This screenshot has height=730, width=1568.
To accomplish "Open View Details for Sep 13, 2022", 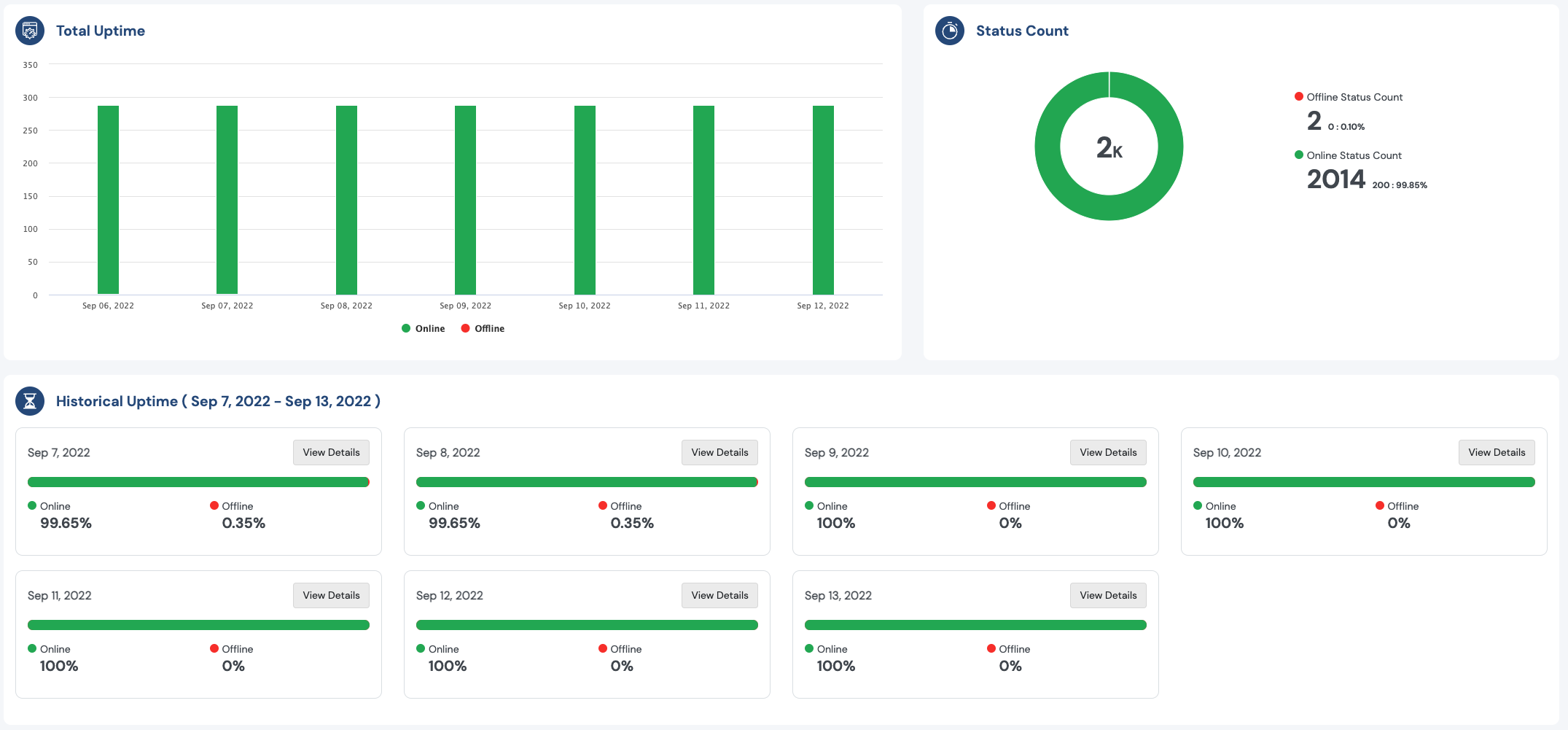I will pyautogui.click(x=1108, y=595).
